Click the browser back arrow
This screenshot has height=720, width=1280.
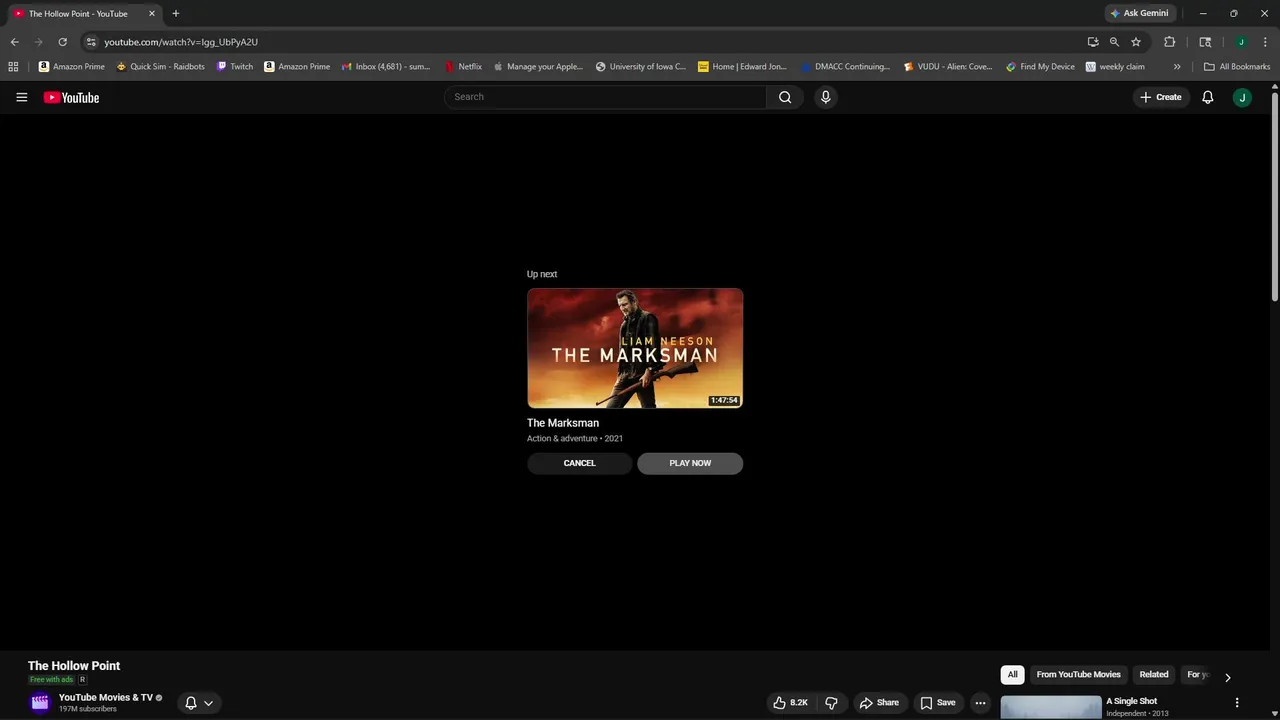[x=14, y=42]
